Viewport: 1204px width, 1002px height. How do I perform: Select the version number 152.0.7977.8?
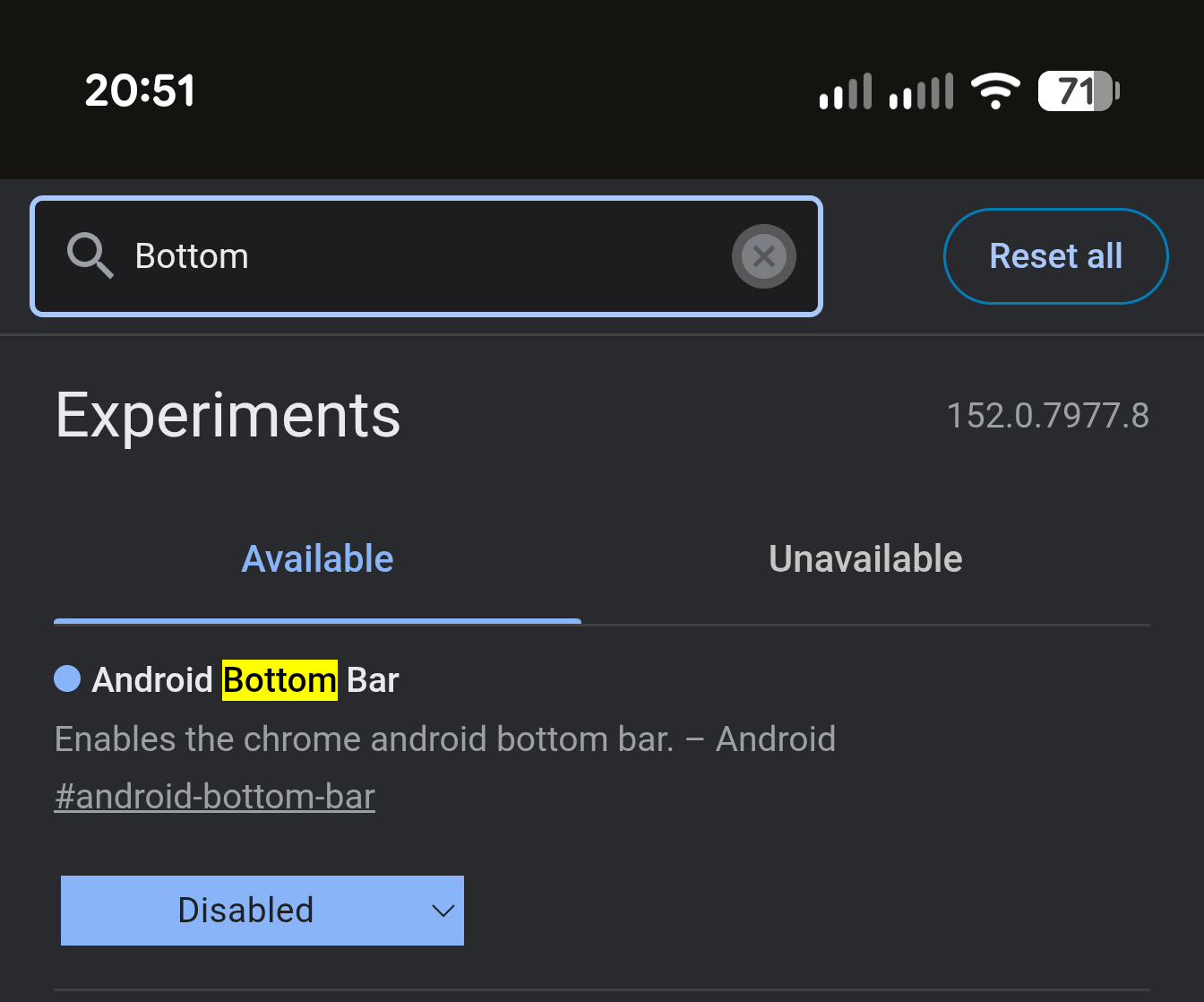point(1048,415)
